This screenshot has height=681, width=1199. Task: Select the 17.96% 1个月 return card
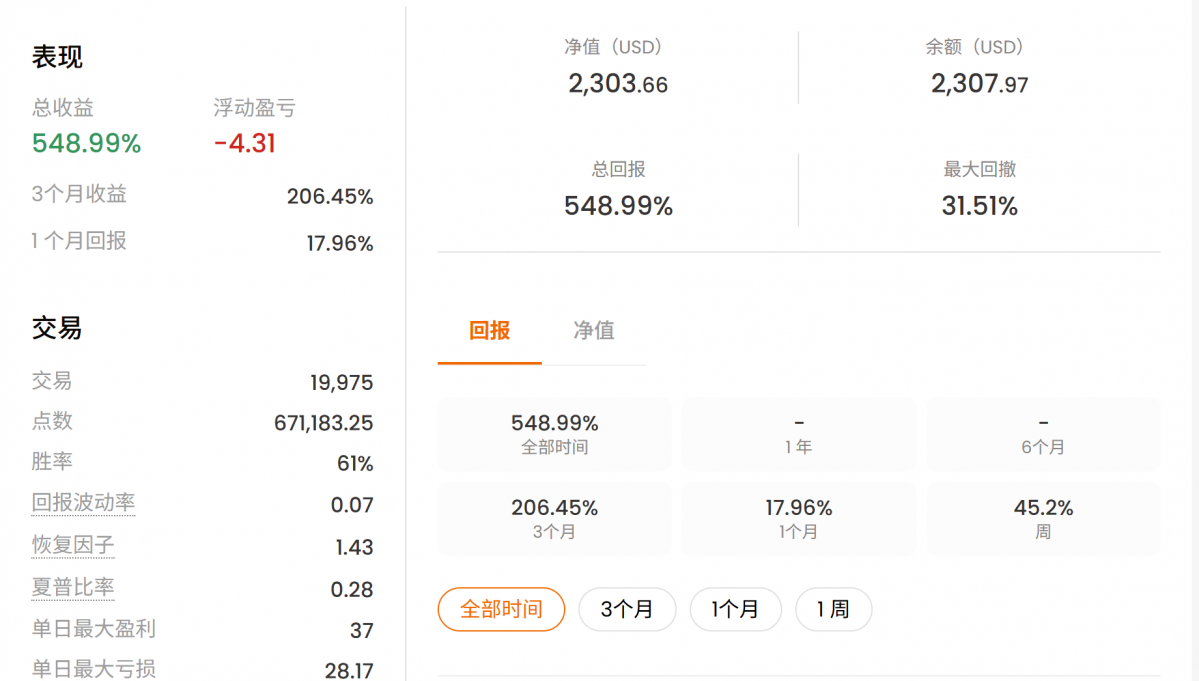(798, 518)
